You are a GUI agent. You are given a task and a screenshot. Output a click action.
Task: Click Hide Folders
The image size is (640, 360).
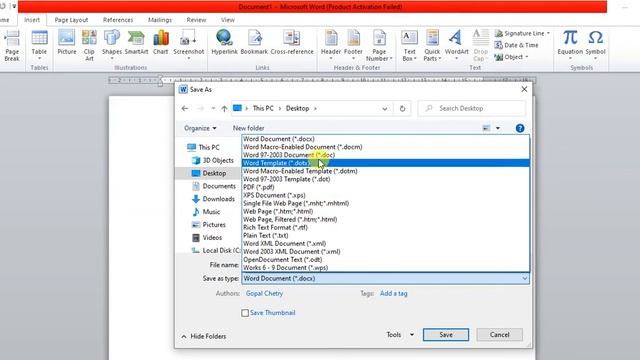204,336
